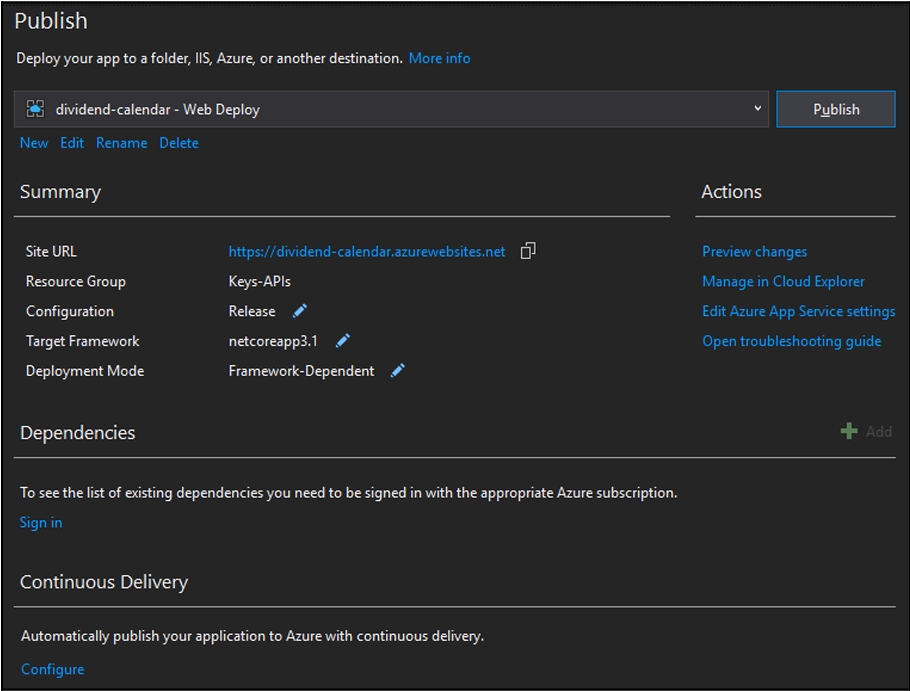Viewport: 910px width, 691px height.
Task: Click Edit Azure App Service settings
Action: coord(798,311)
